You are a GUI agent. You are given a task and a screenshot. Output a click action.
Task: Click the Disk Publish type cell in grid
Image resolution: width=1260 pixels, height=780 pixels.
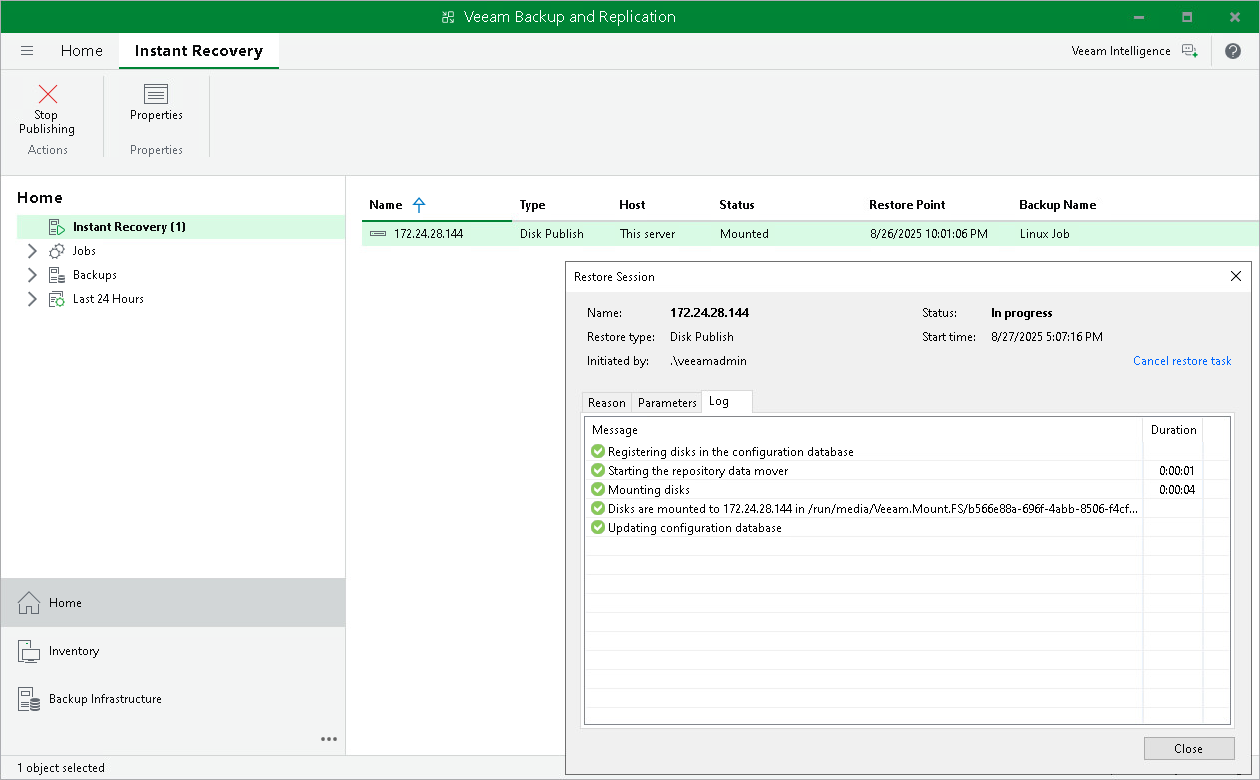(x=552, y=234)
